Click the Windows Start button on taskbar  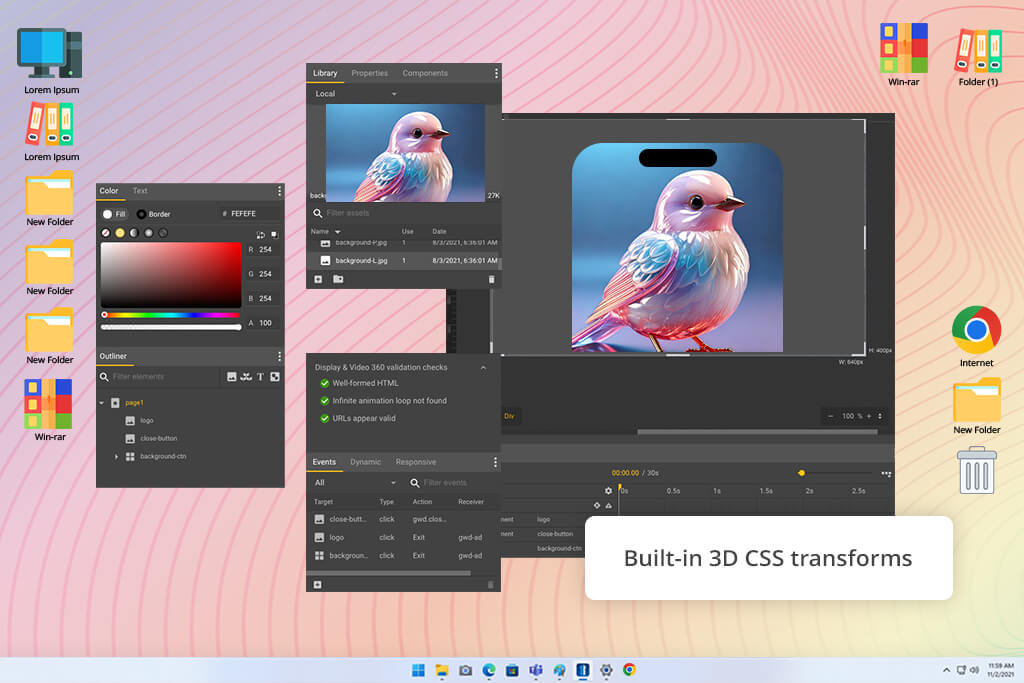click(419, 670)
